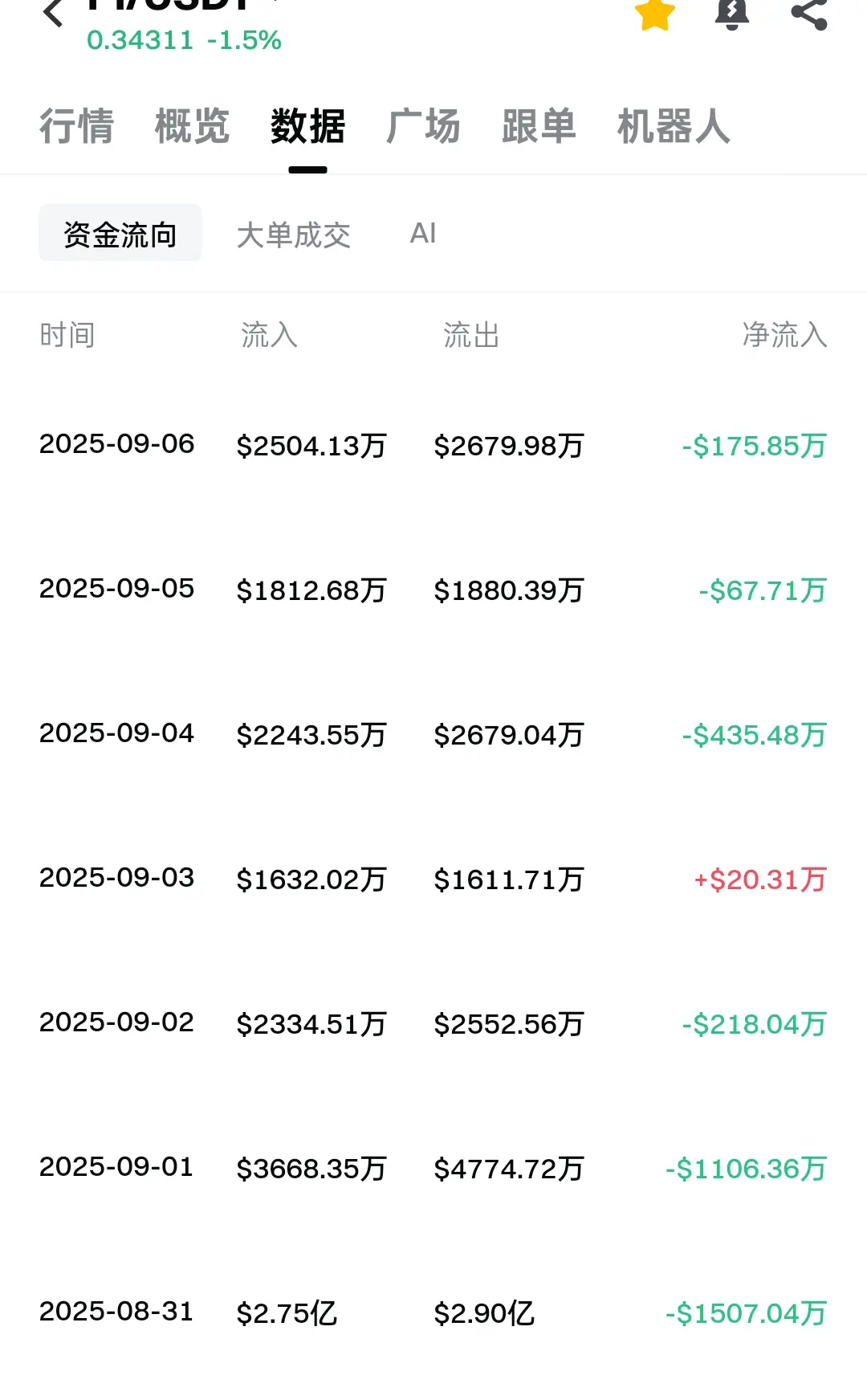Open the 跟单 tab
Screen dimensions: 867x1400
539,127
